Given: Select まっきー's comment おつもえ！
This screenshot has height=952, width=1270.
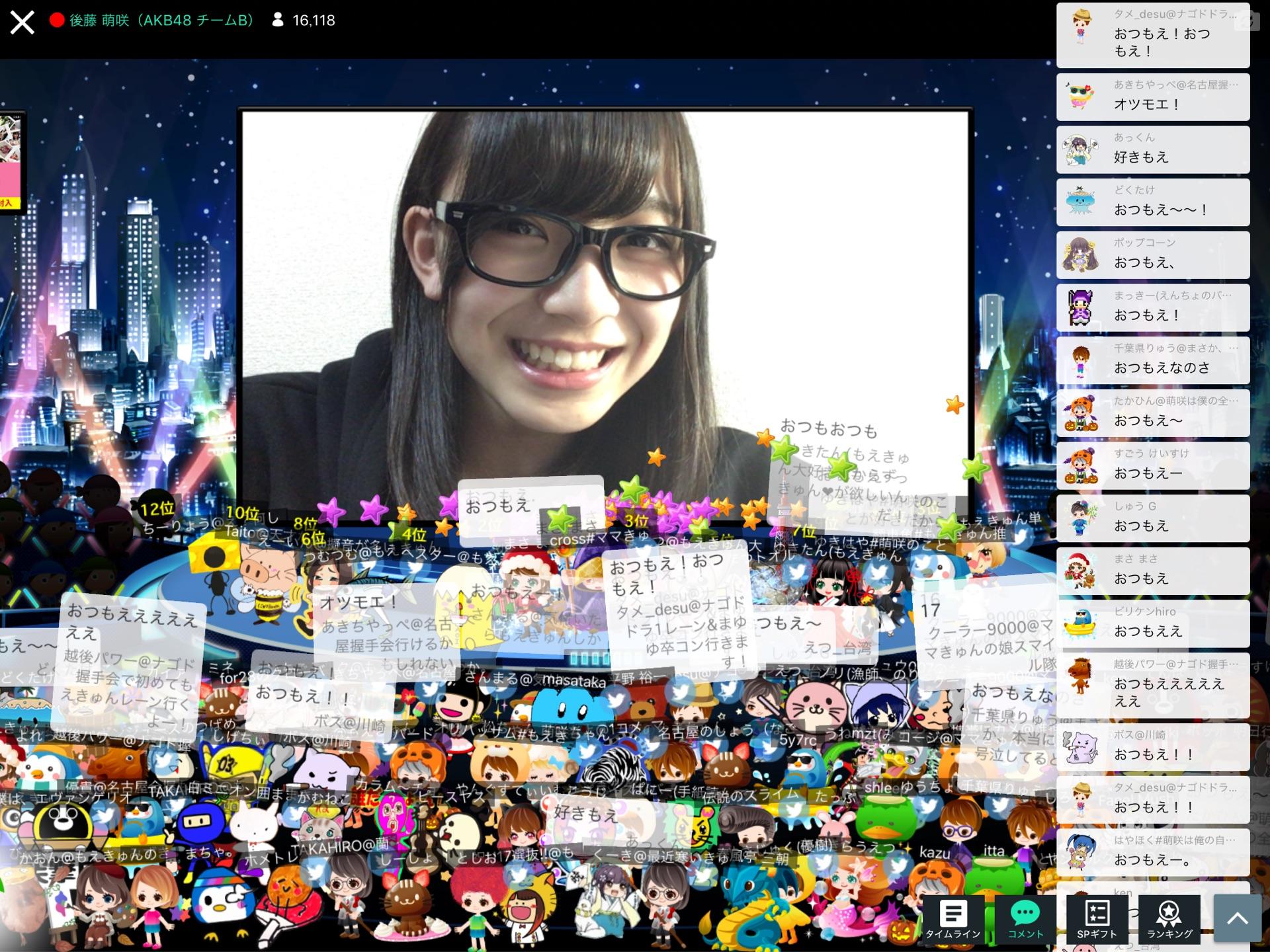Looking at the screenshot, I should coord(1153,307).
